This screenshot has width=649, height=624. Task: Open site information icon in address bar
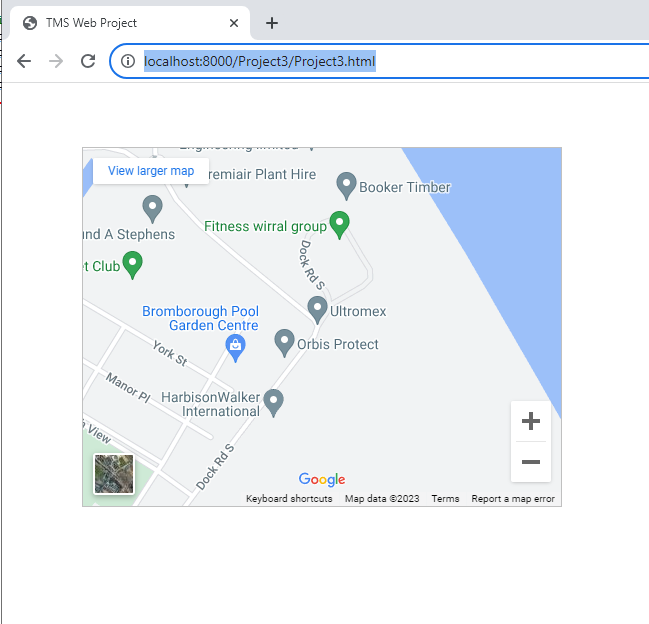(128, 61)
